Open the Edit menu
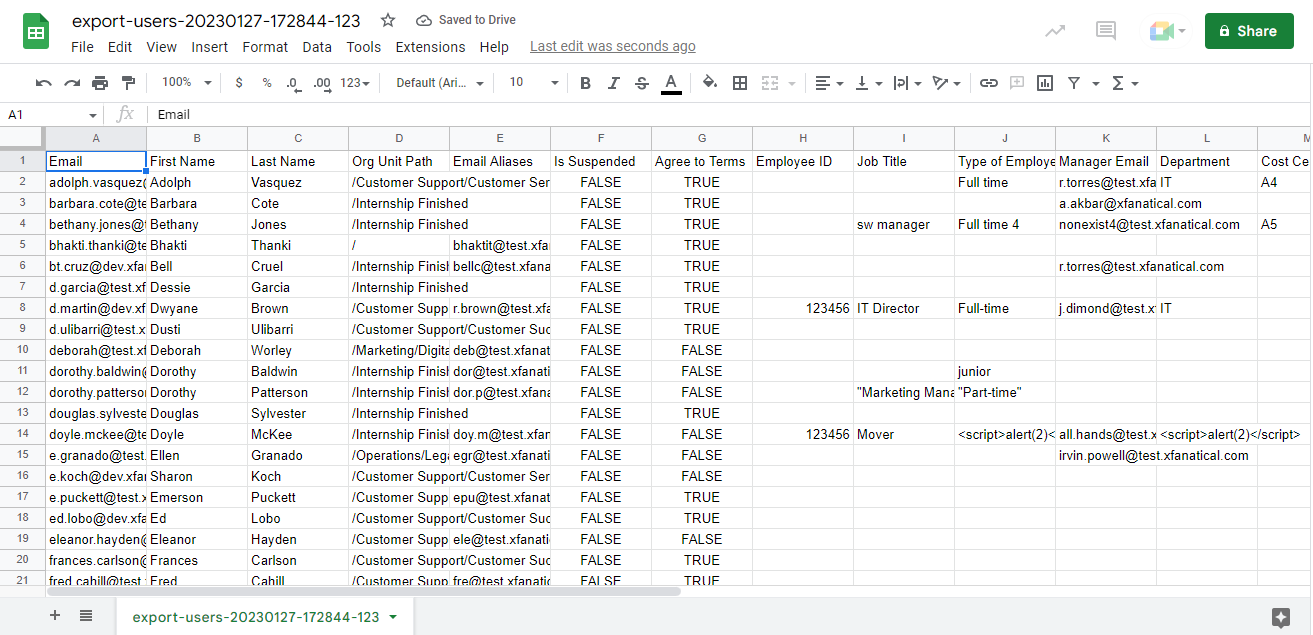The height and width of the screenshot is (635, 1313). tap(120, 47)
